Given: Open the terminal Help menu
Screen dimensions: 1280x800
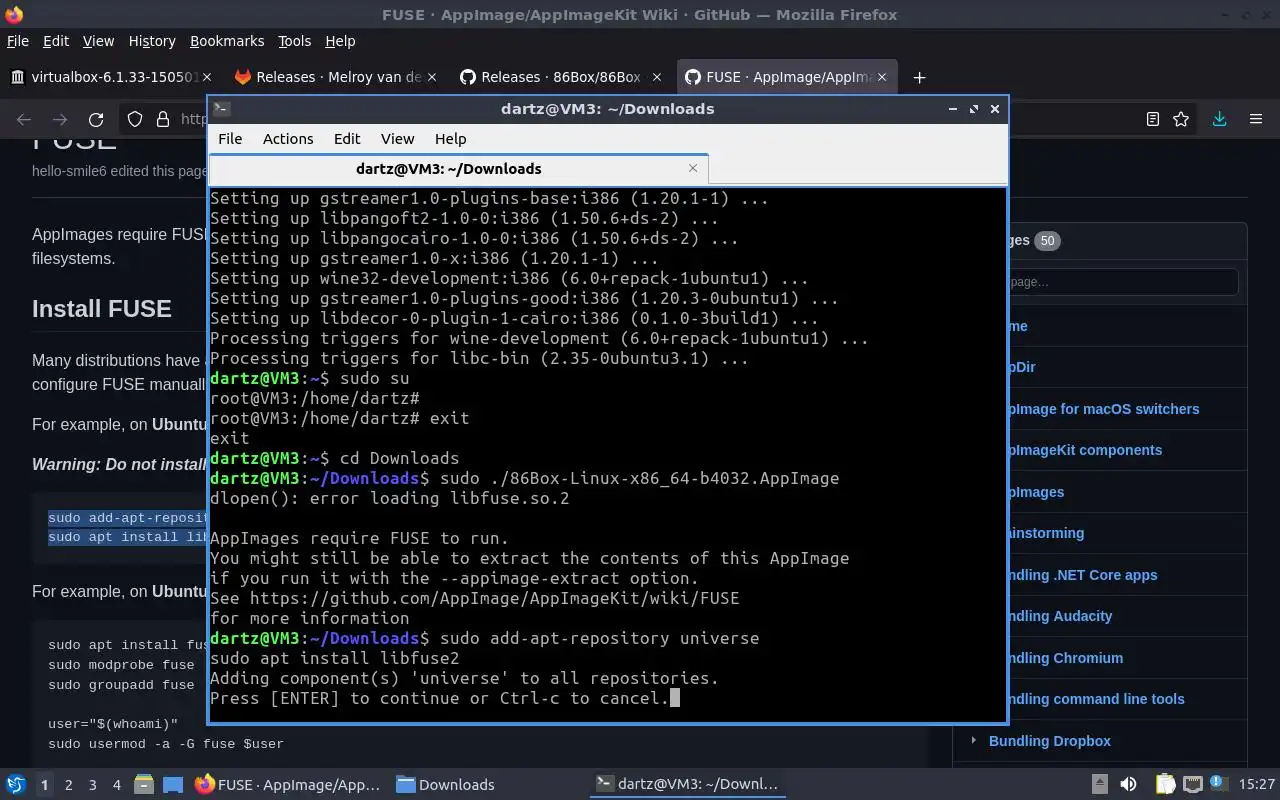Looking at the screenshot, I should coord(450,139).
